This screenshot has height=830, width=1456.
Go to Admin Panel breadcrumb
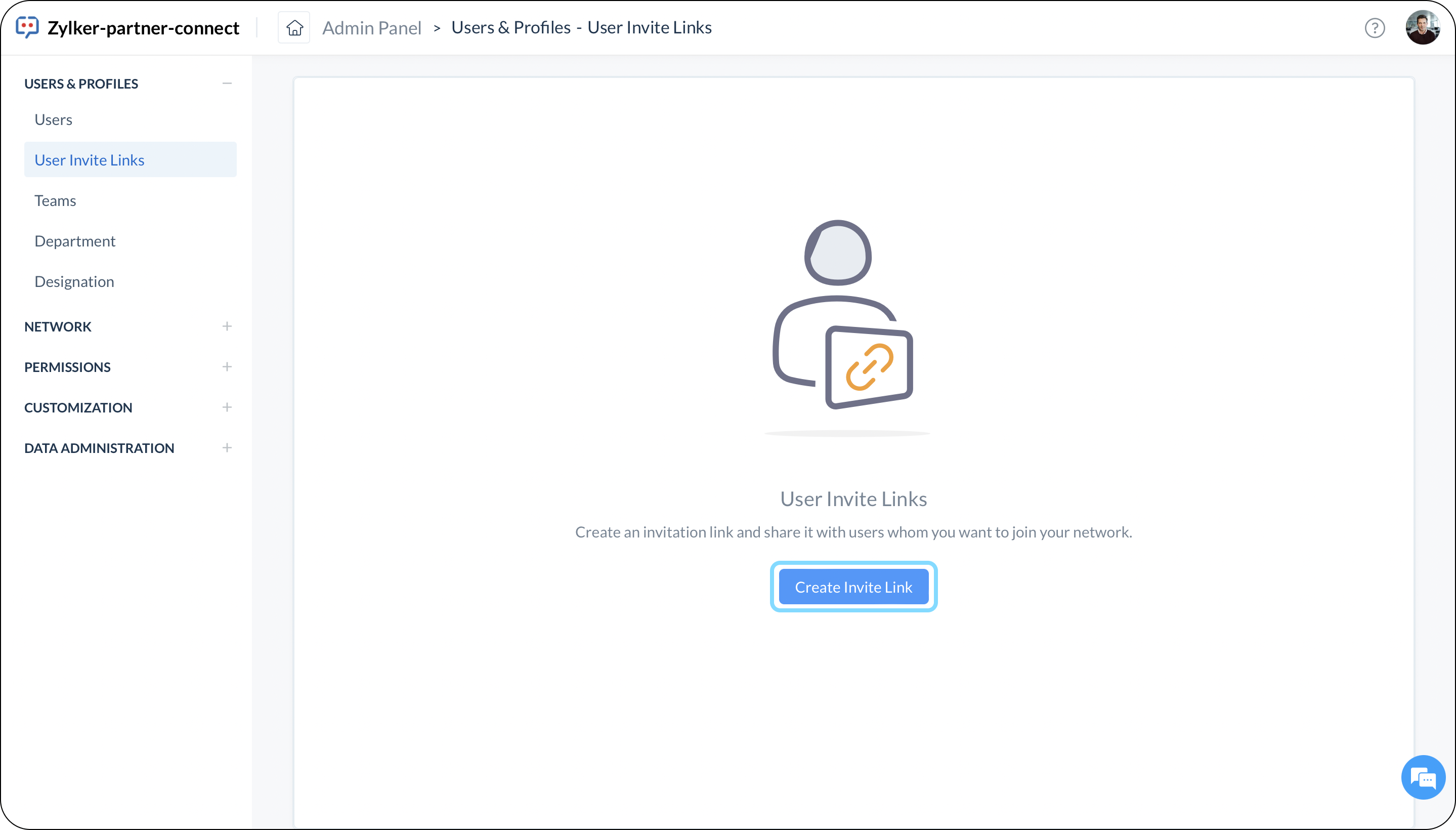pos(371,28)
